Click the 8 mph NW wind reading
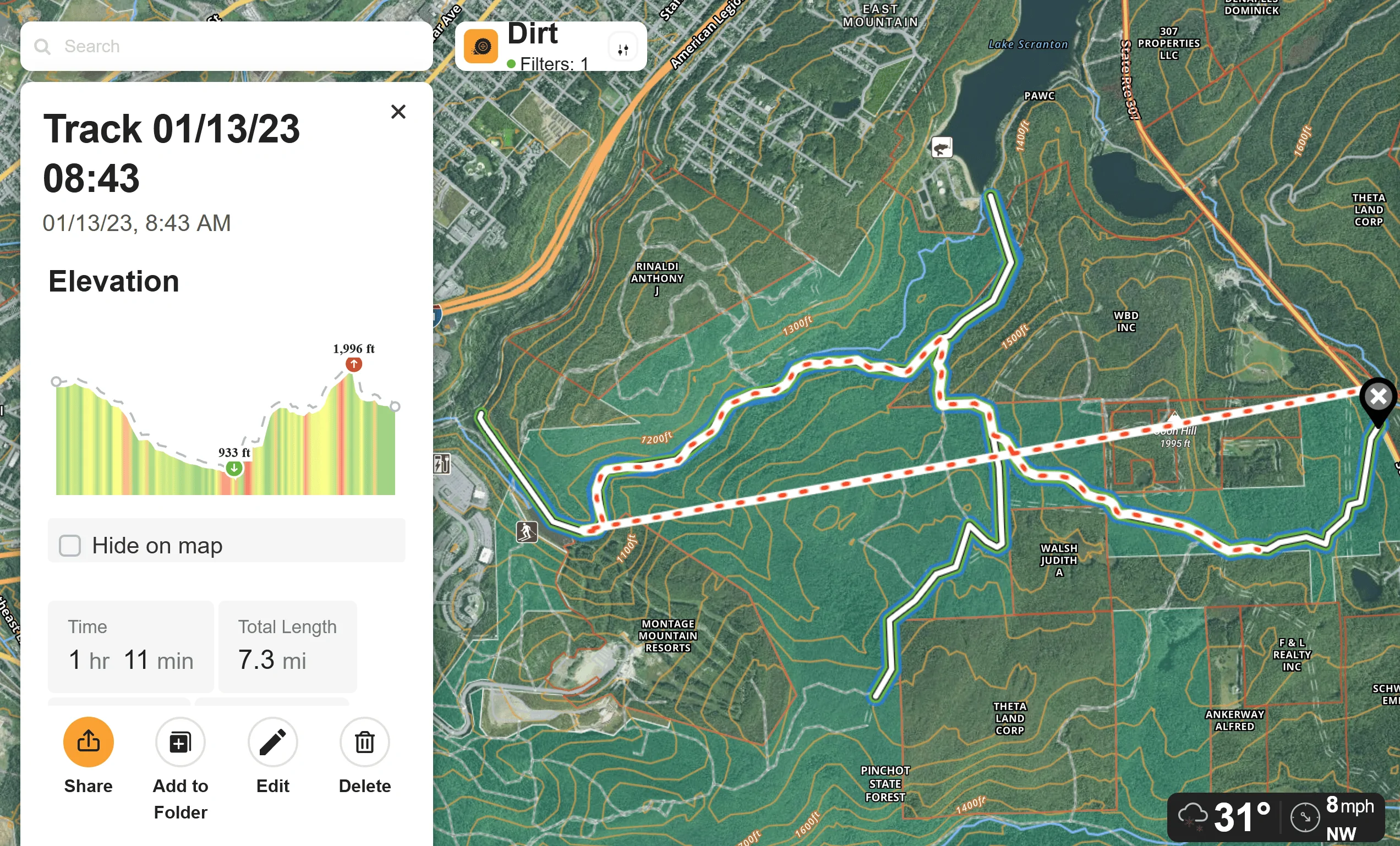 pos(1349,818)
